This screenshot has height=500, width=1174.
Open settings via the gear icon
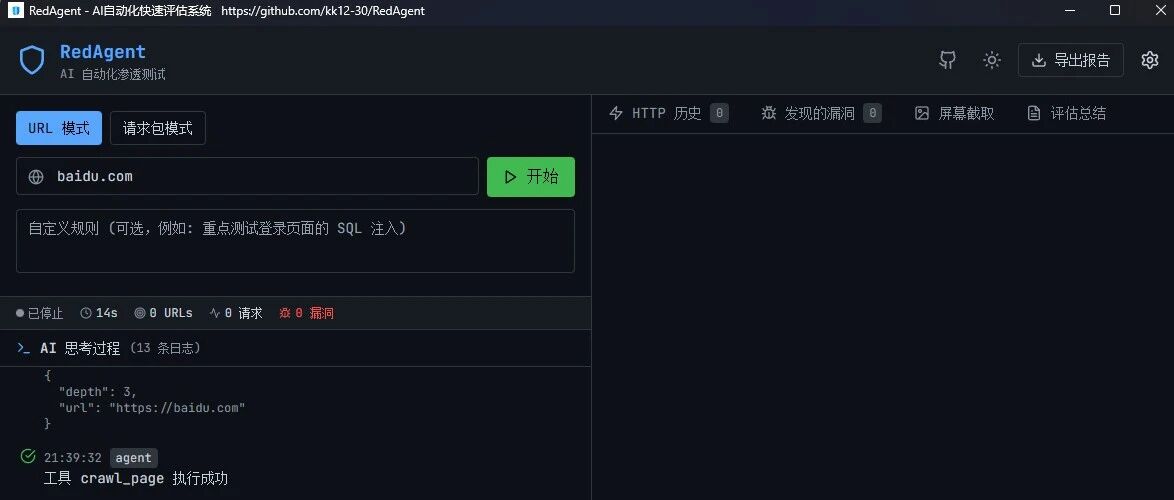point(1150,60)
